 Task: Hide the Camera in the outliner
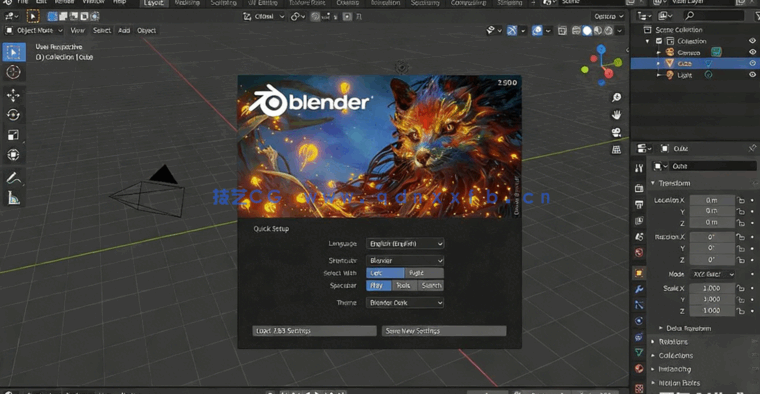(752, 52)
